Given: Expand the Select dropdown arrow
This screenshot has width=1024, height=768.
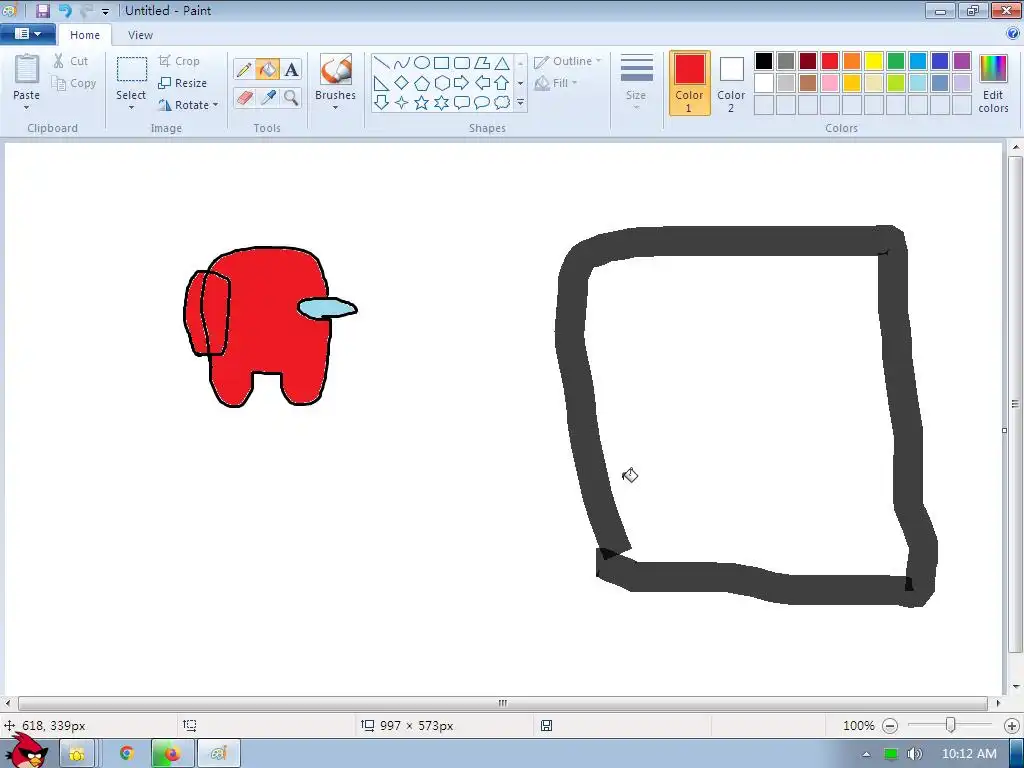Looking at the screenshot, I should [131, 108].
